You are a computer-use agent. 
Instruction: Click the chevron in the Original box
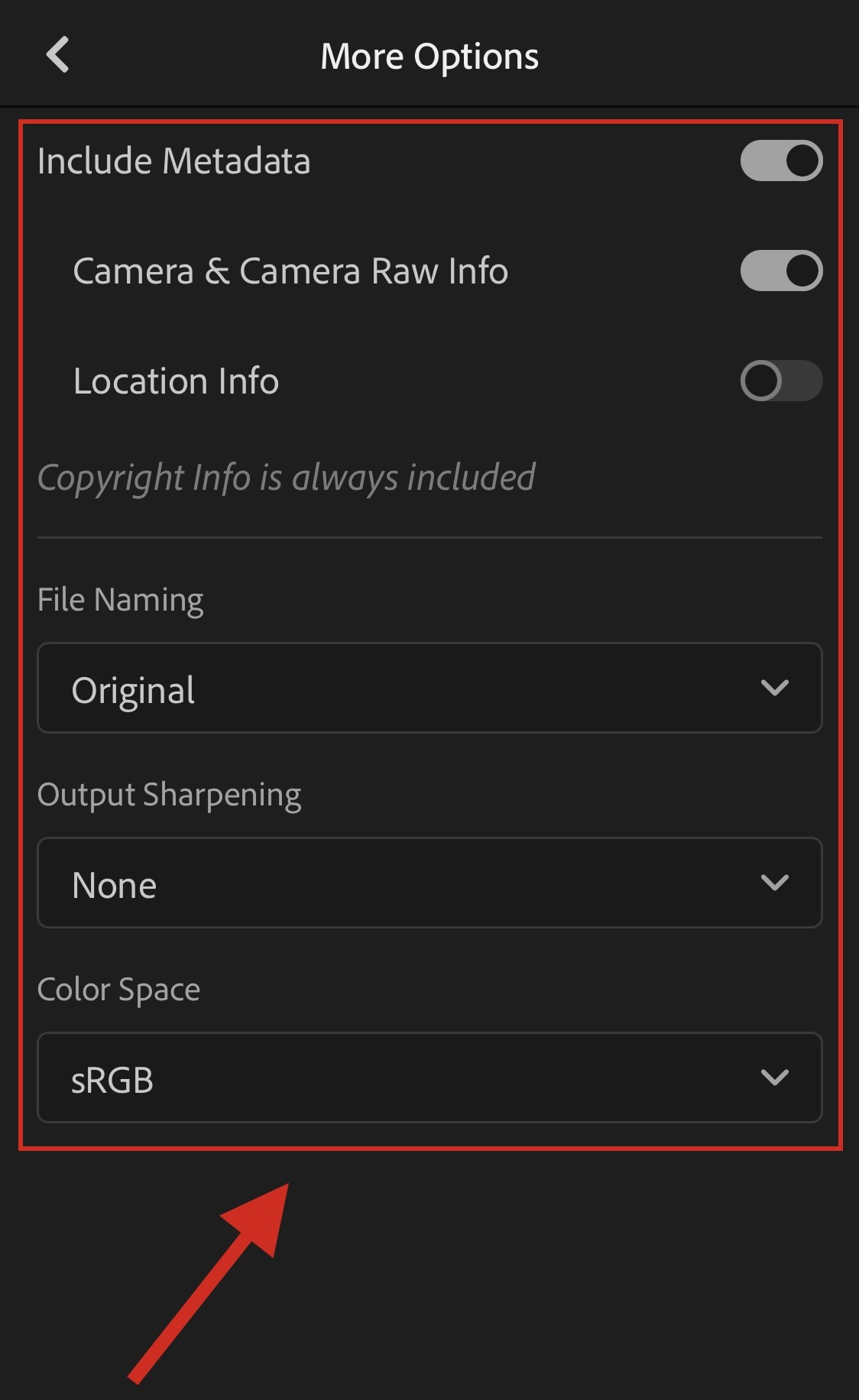tap(775, 688)
